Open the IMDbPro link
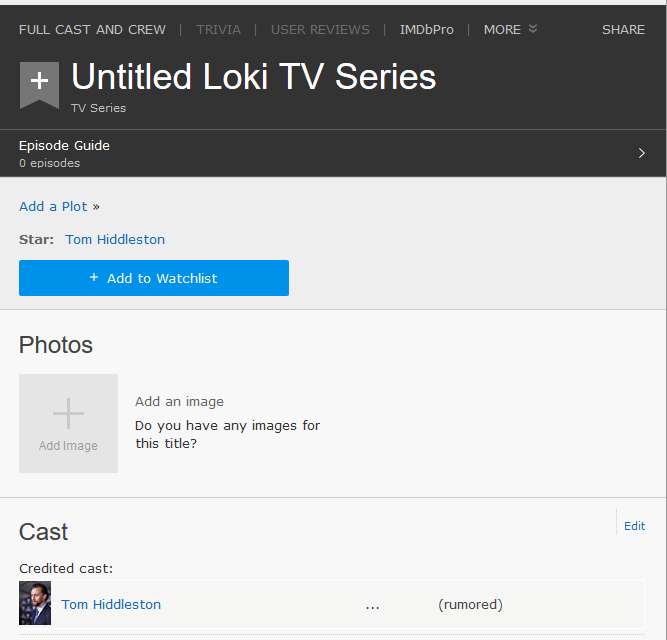The image size is (667, 640). pyautogui.click(x=427, y=29)
